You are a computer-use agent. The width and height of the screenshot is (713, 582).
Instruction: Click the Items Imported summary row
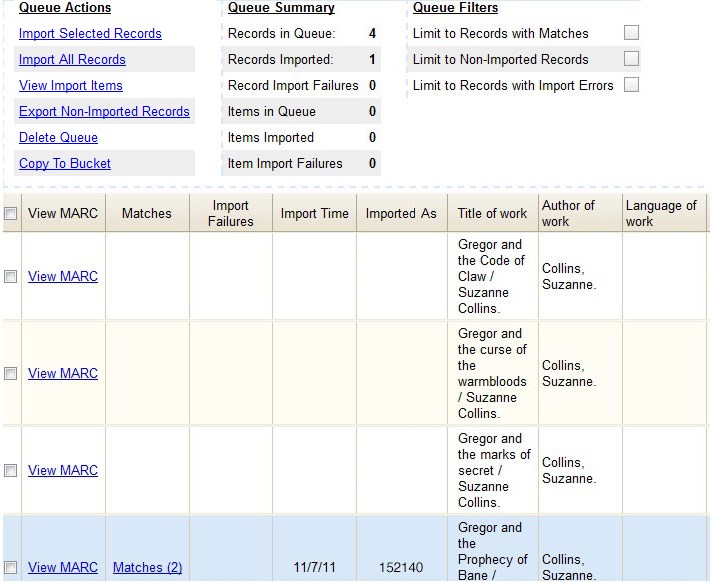(x=301, y=137)
